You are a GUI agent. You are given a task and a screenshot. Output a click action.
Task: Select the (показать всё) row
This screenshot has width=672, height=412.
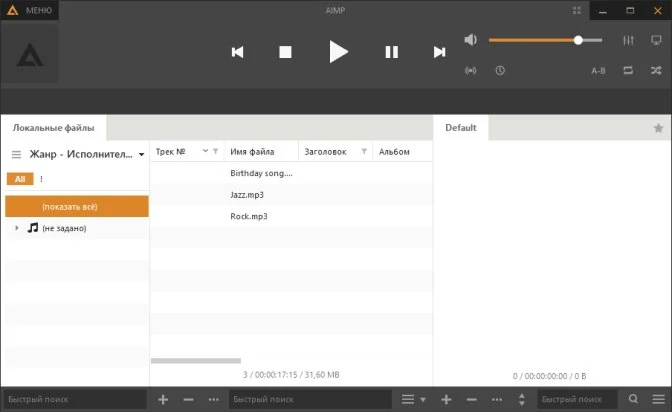77,207
